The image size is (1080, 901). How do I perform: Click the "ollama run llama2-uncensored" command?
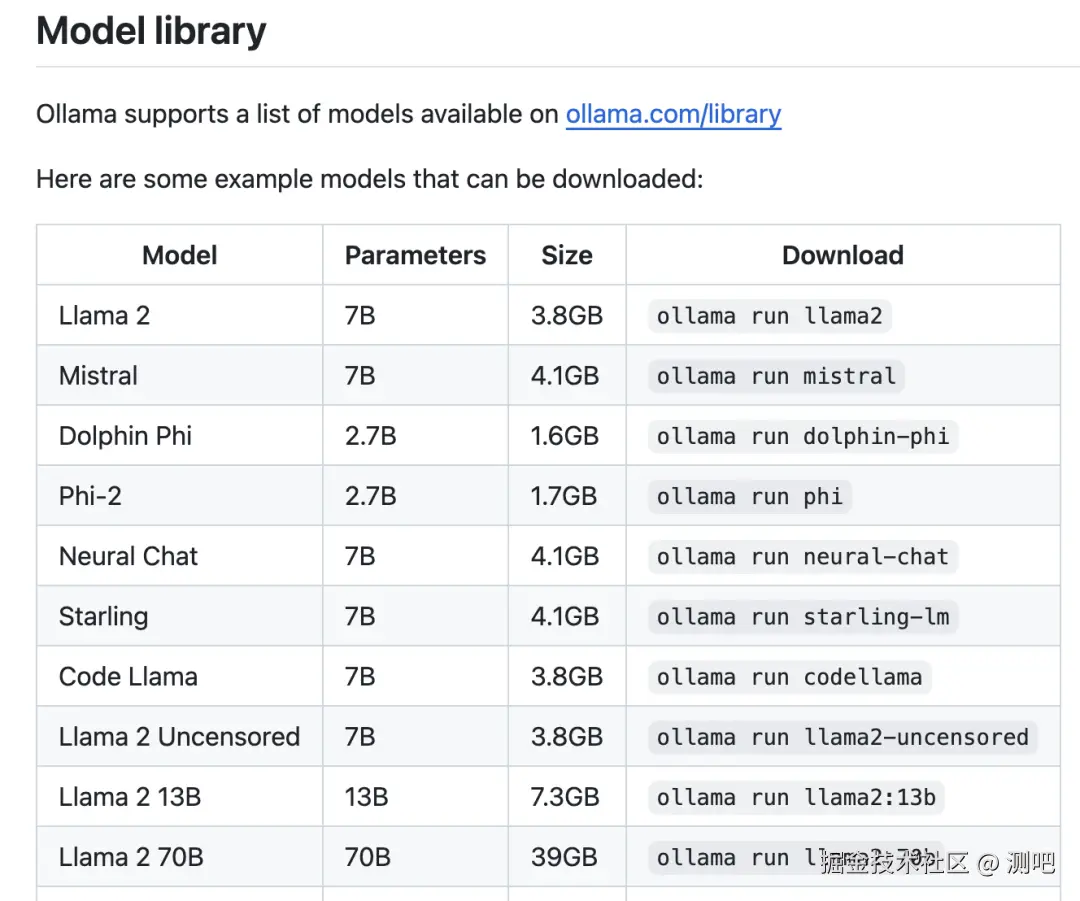[x=842, y=737]
